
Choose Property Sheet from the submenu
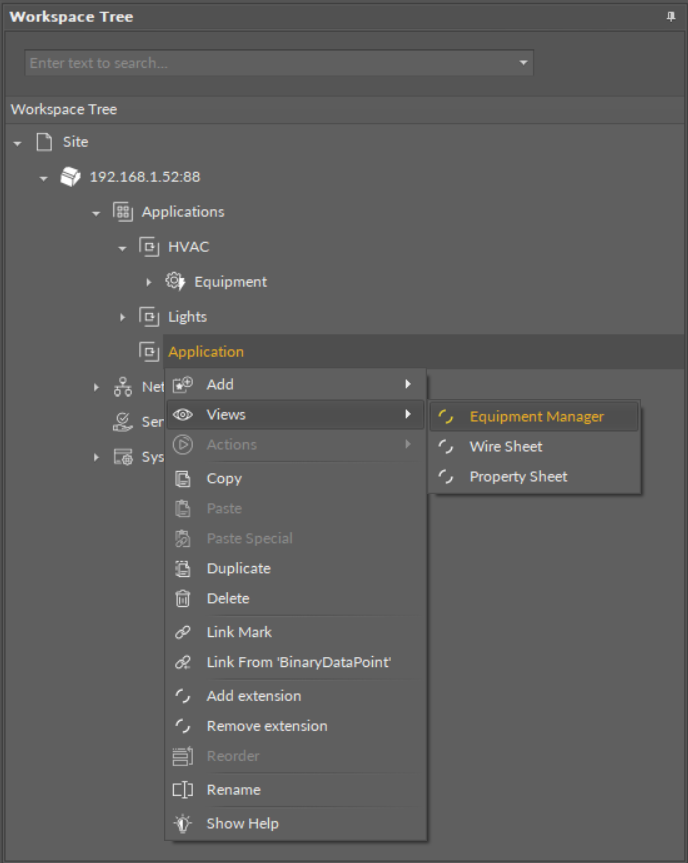click(518, 476)
